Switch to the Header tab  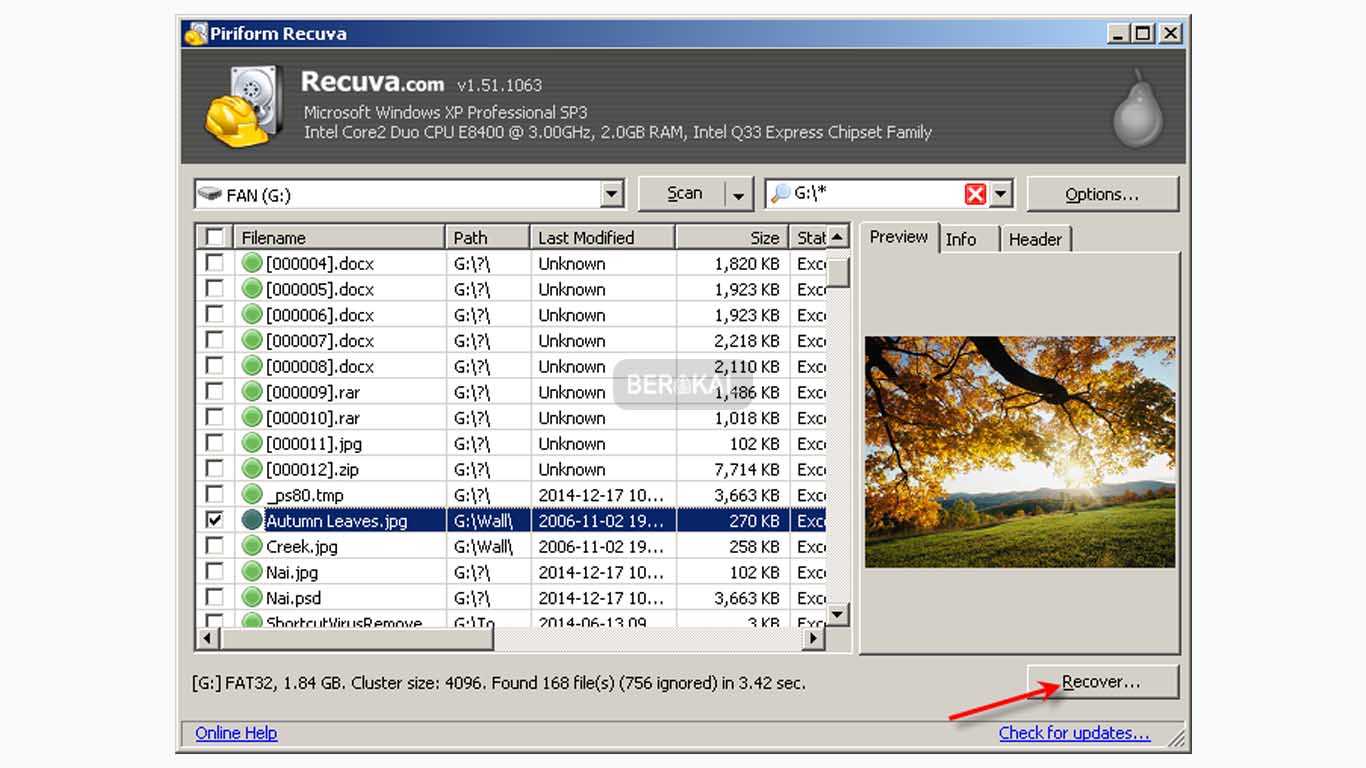pos(1036,239)
